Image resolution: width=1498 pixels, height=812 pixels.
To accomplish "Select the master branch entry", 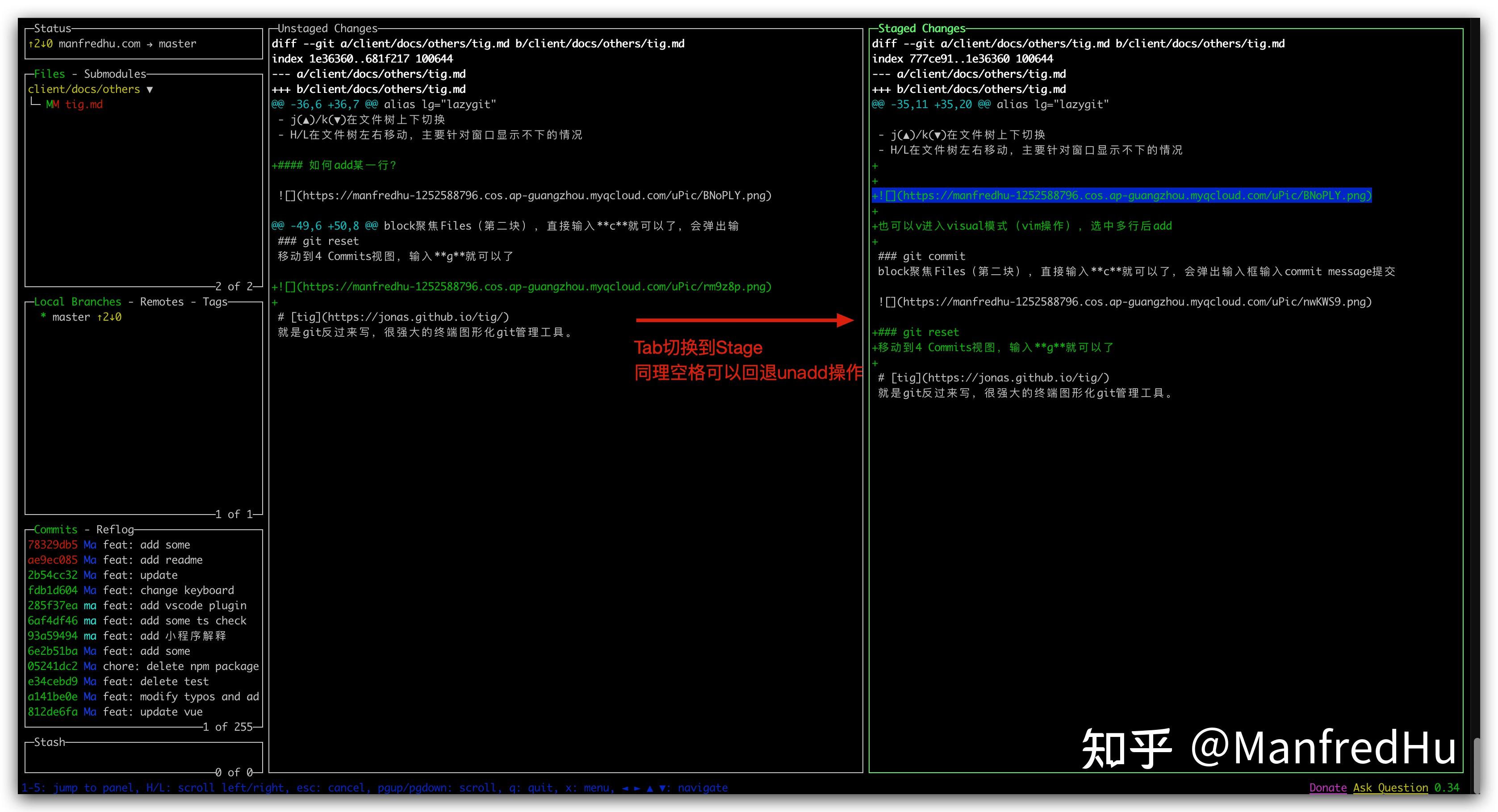I will pyautogui.click(x=71, y=316).
